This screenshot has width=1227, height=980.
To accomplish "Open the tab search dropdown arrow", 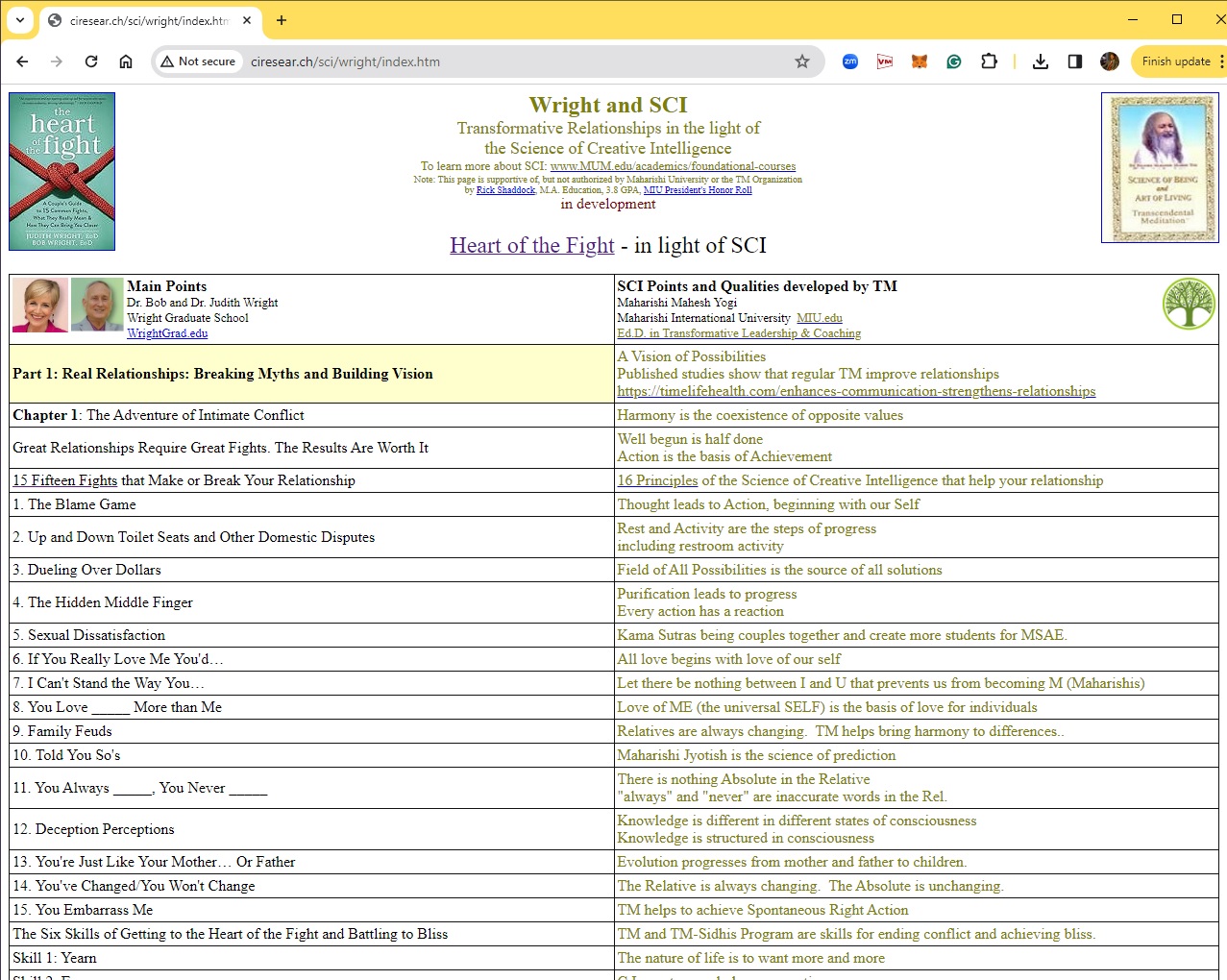I will click(x=20, y=19).
